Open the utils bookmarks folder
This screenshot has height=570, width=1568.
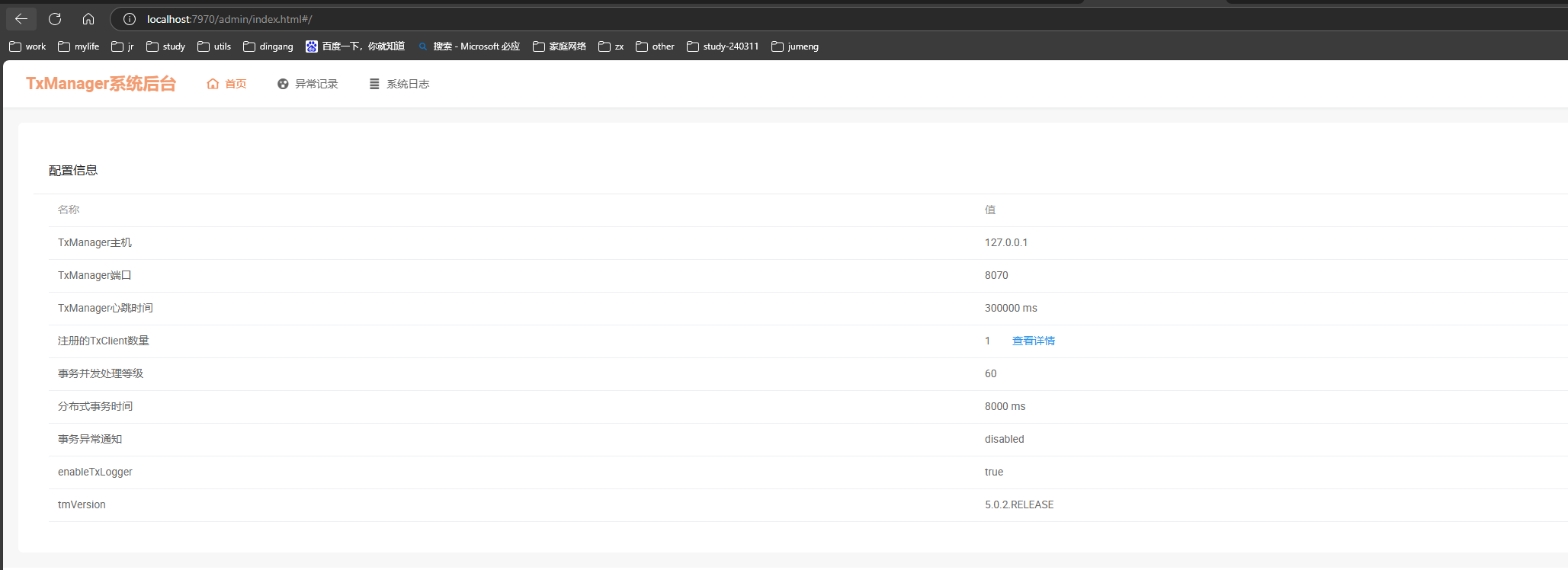point(214,46)
